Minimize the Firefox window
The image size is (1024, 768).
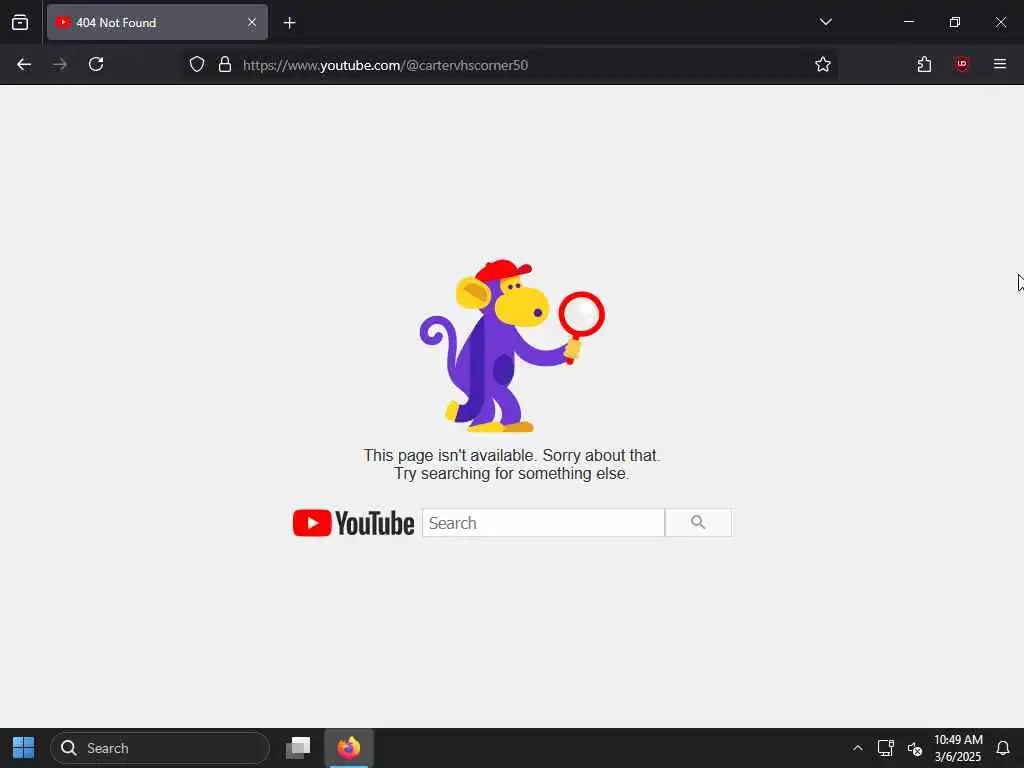(x=908, y=22)
